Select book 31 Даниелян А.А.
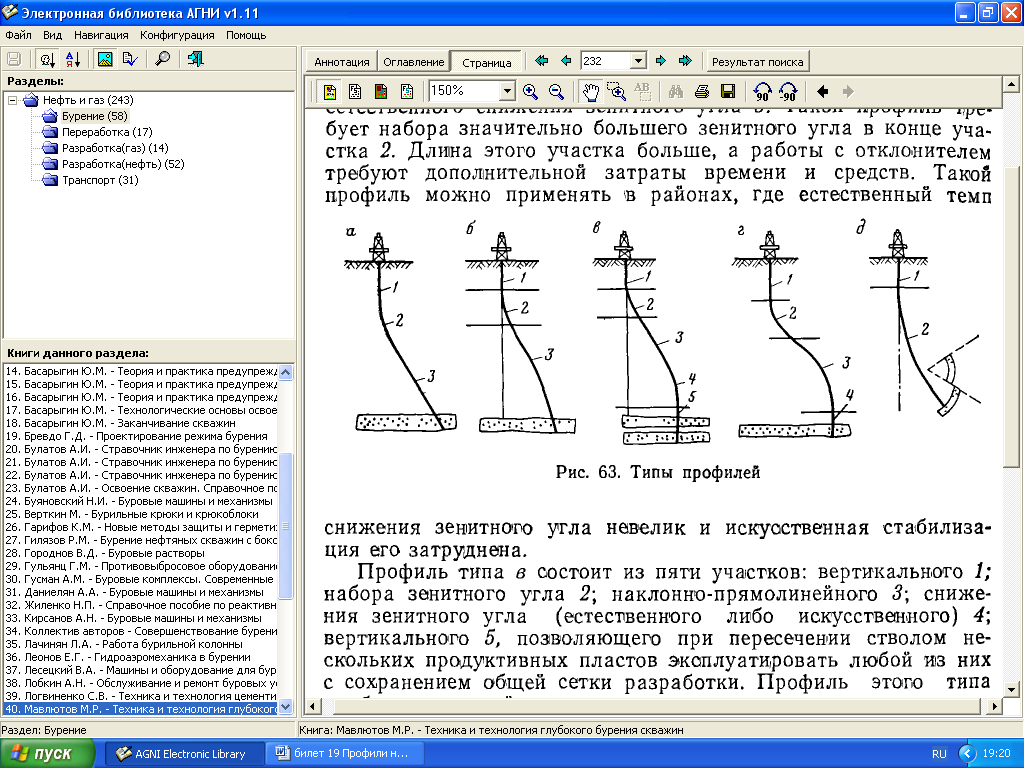This screenshot has height=768, width=1024. pos(141,592)
